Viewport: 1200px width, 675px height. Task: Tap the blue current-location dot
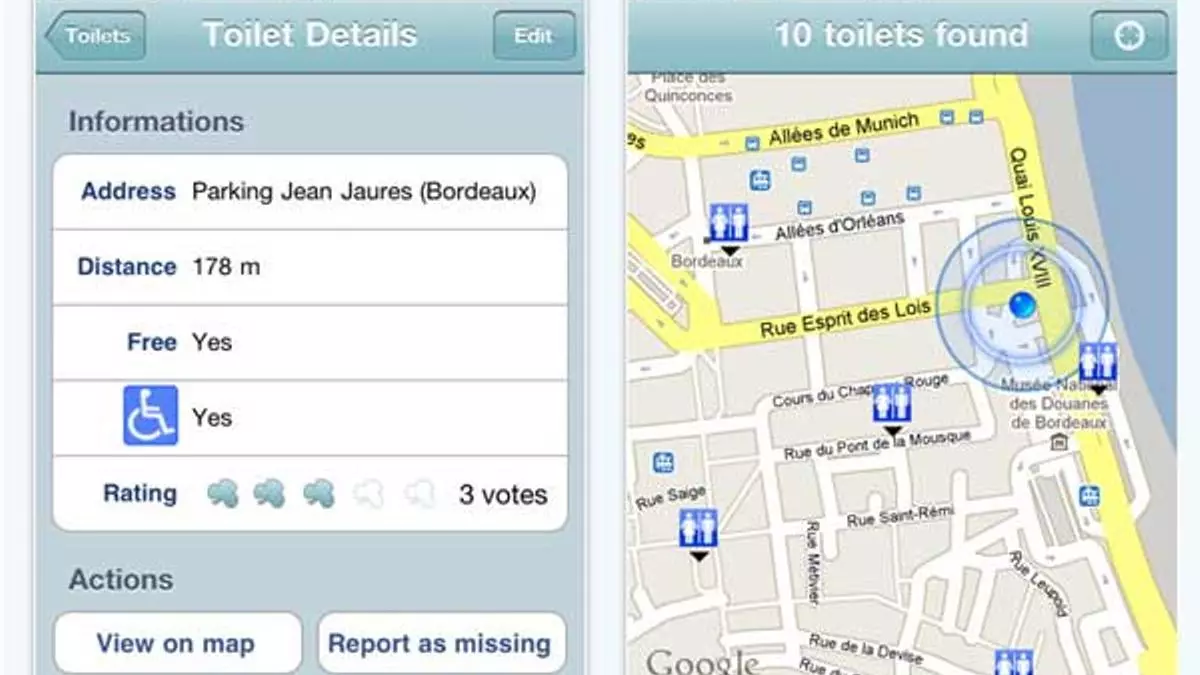pos(1022,305)
